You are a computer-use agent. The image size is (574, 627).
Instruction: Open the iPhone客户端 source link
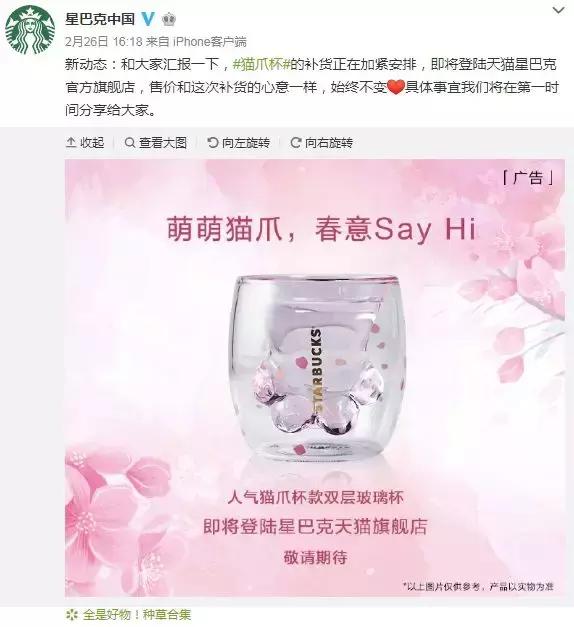click(x=209, y=41)
